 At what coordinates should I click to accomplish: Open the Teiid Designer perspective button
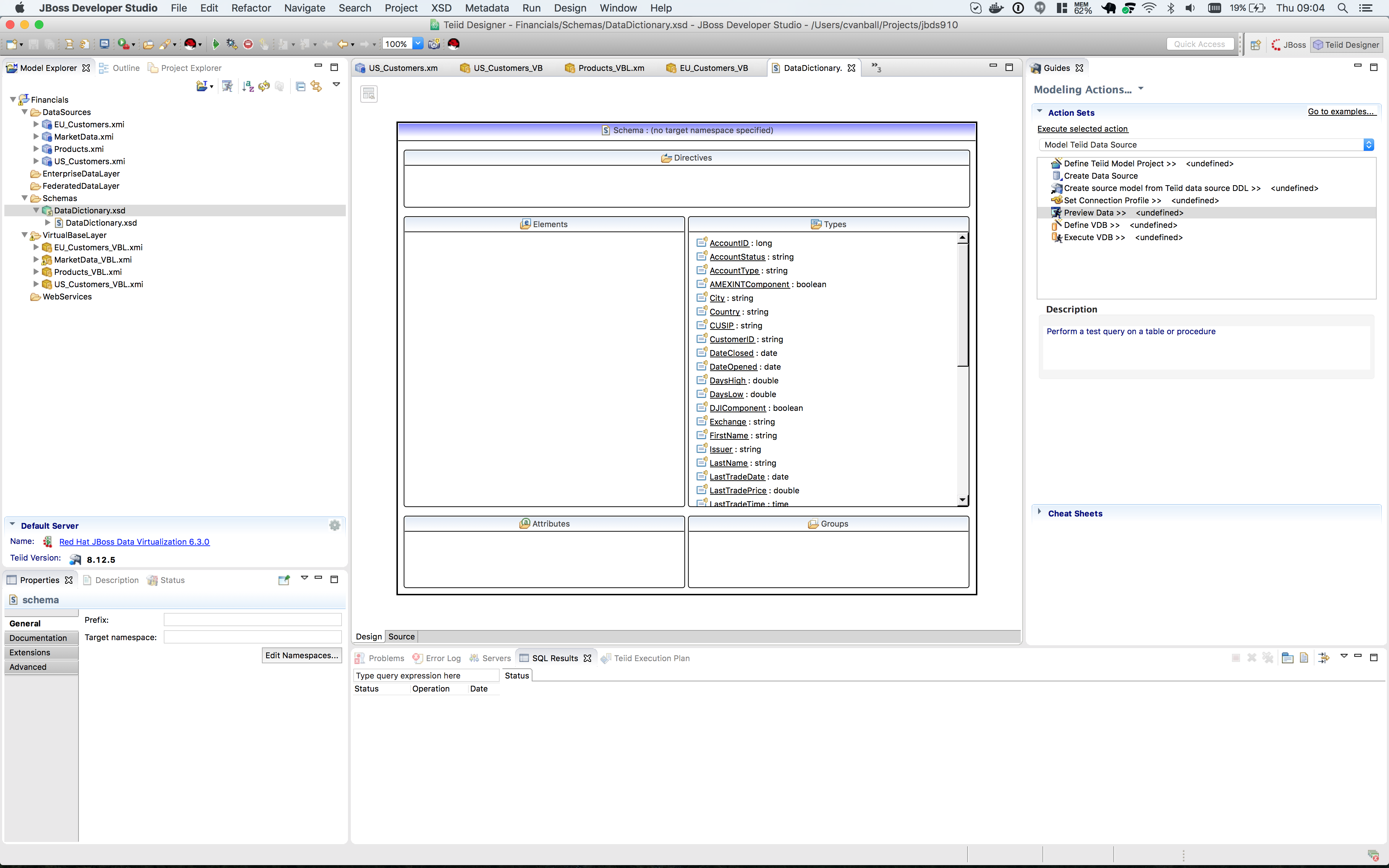tap(1347, 44)
